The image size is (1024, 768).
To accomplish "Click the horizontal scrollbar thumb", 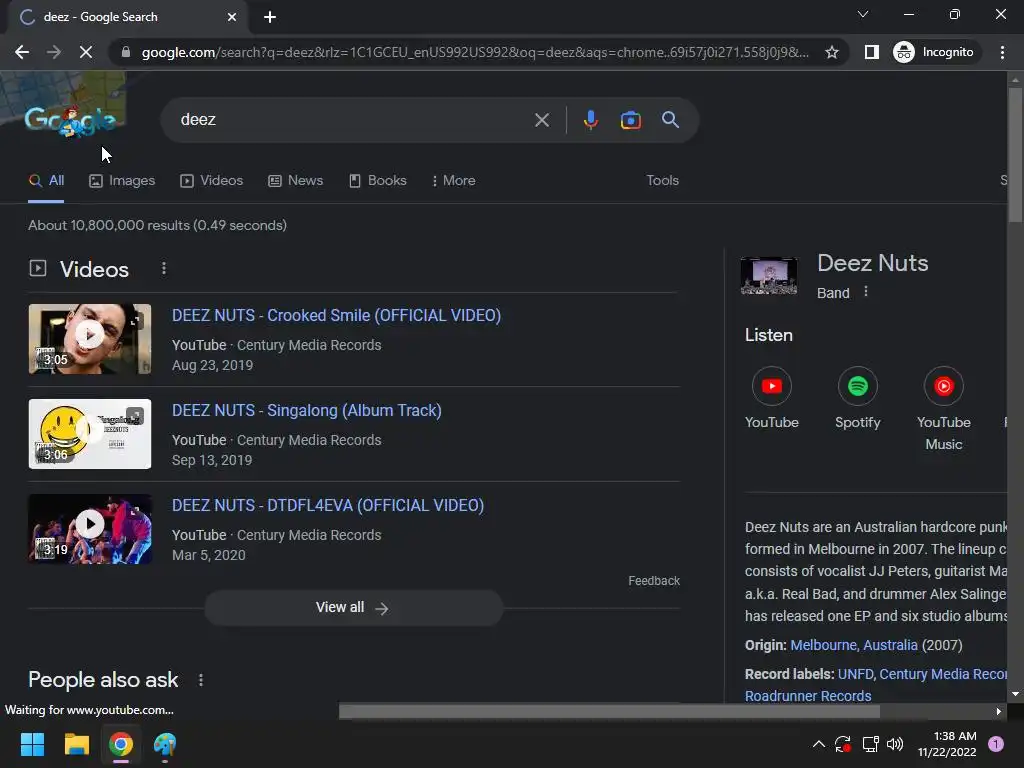I will 609,711.
